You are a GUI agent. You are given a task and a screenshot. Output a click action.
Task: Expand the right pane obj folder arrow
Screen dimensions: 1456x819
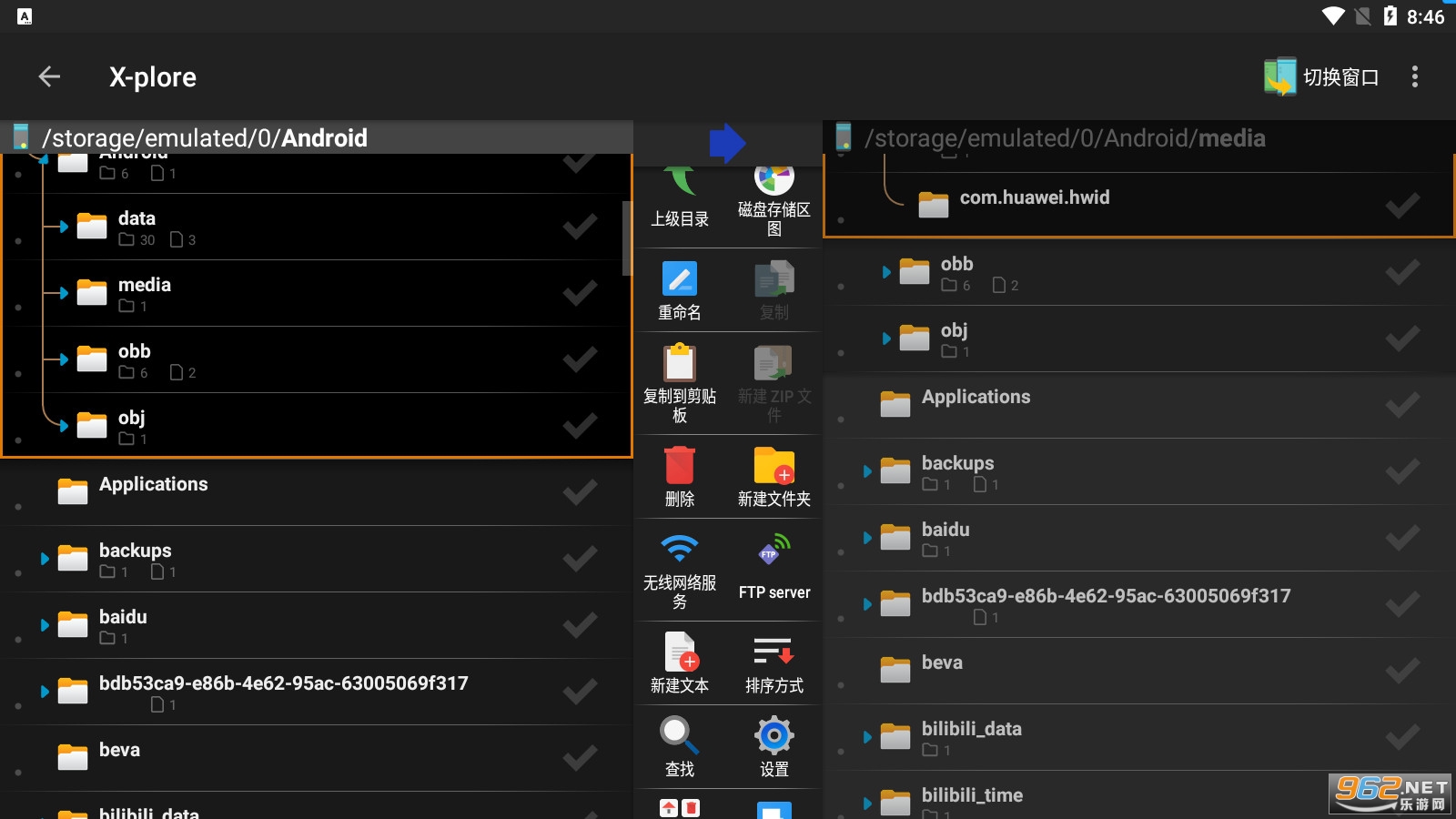point(886,339)
